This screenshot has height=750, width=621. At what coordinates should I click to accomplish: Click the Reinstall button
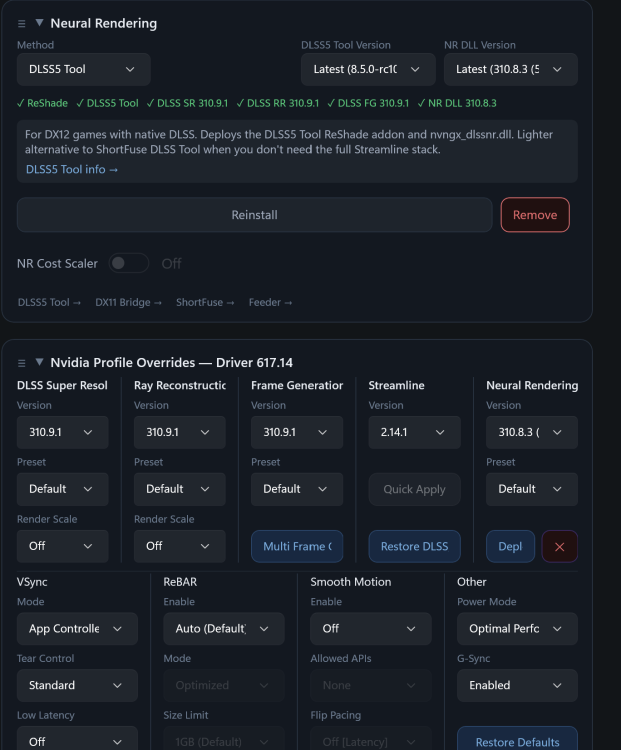(x=255, y=215)
